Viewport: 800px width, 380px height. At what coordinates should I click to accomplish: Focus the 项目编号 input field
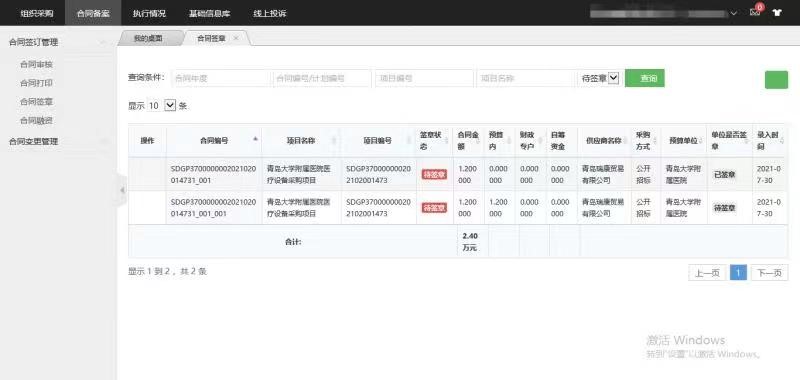[424, 78]
